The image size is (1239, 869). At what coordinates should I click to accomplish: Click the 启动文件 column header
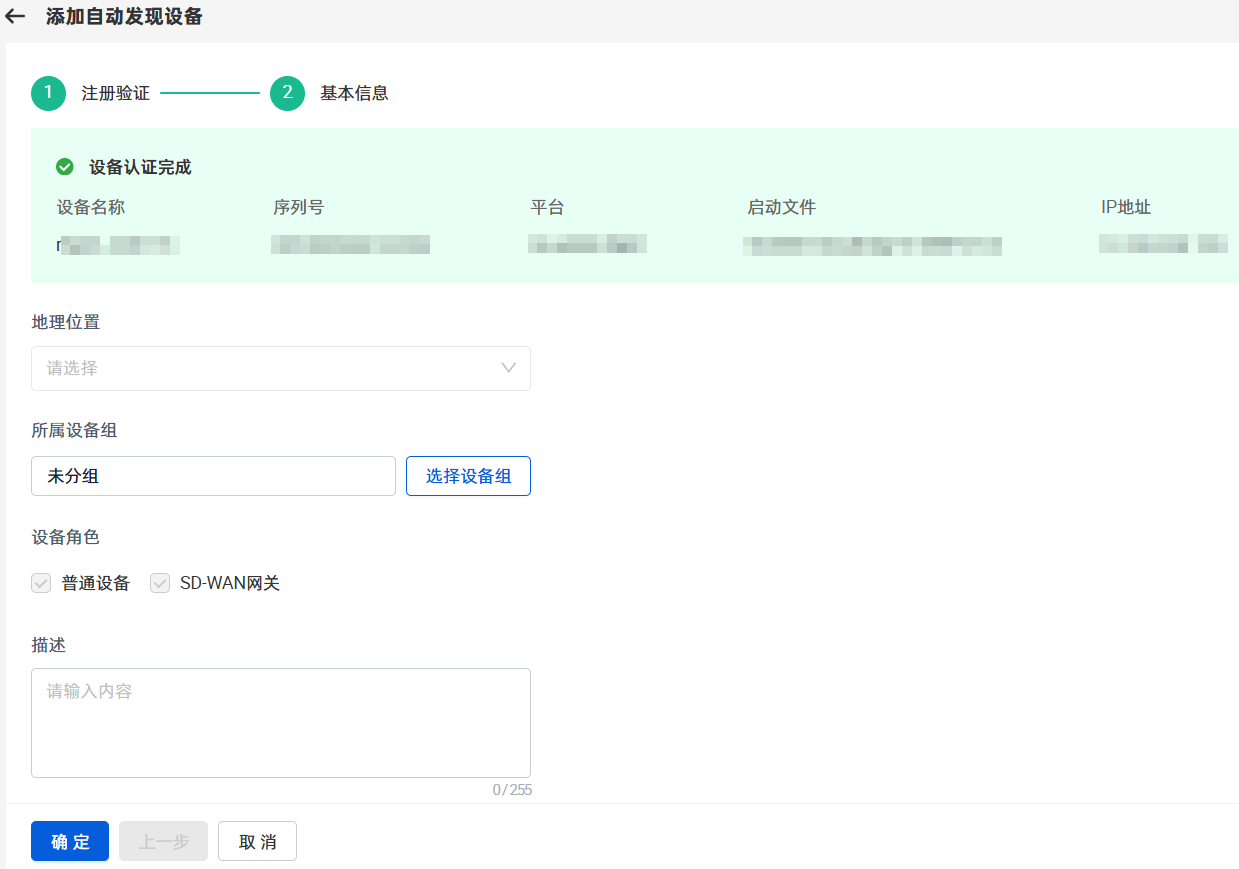pyautogui.click(x=781, y=207)
